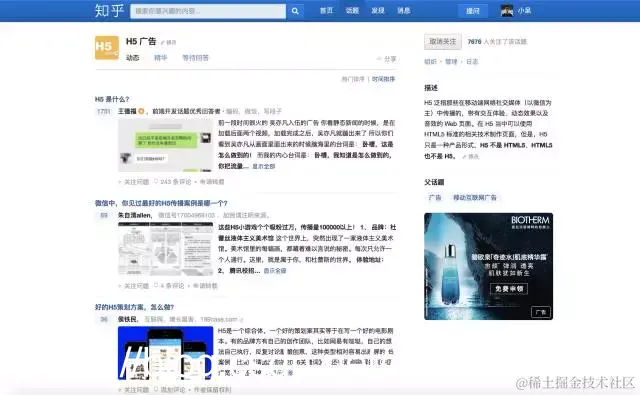The height and width of the screenshot is (395, 640).
Task: Open 话题 in the top navigation
Action: 352,11
